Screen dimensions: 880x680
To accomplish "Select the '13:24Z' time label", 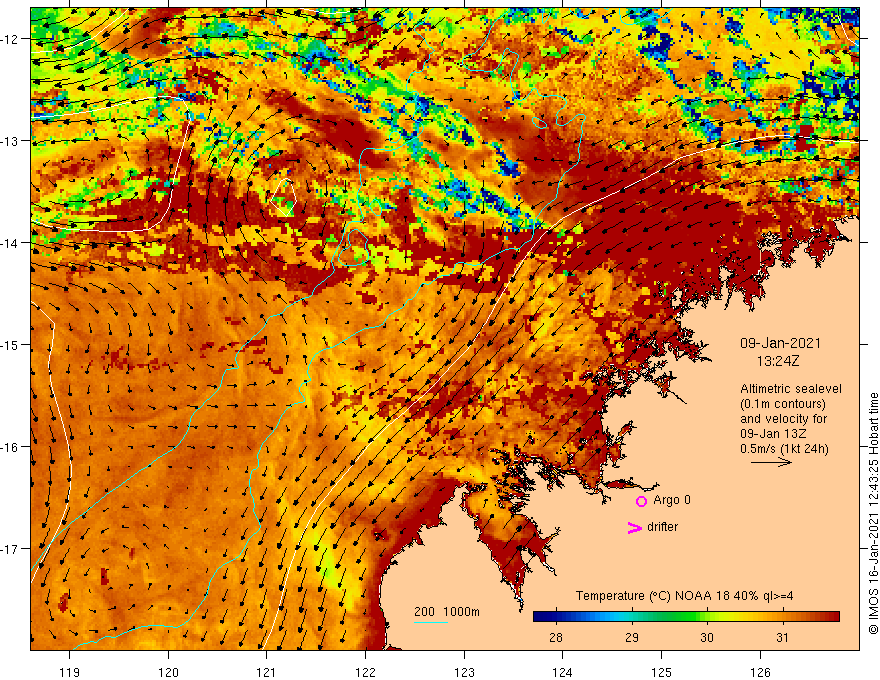I will [778, 361].
